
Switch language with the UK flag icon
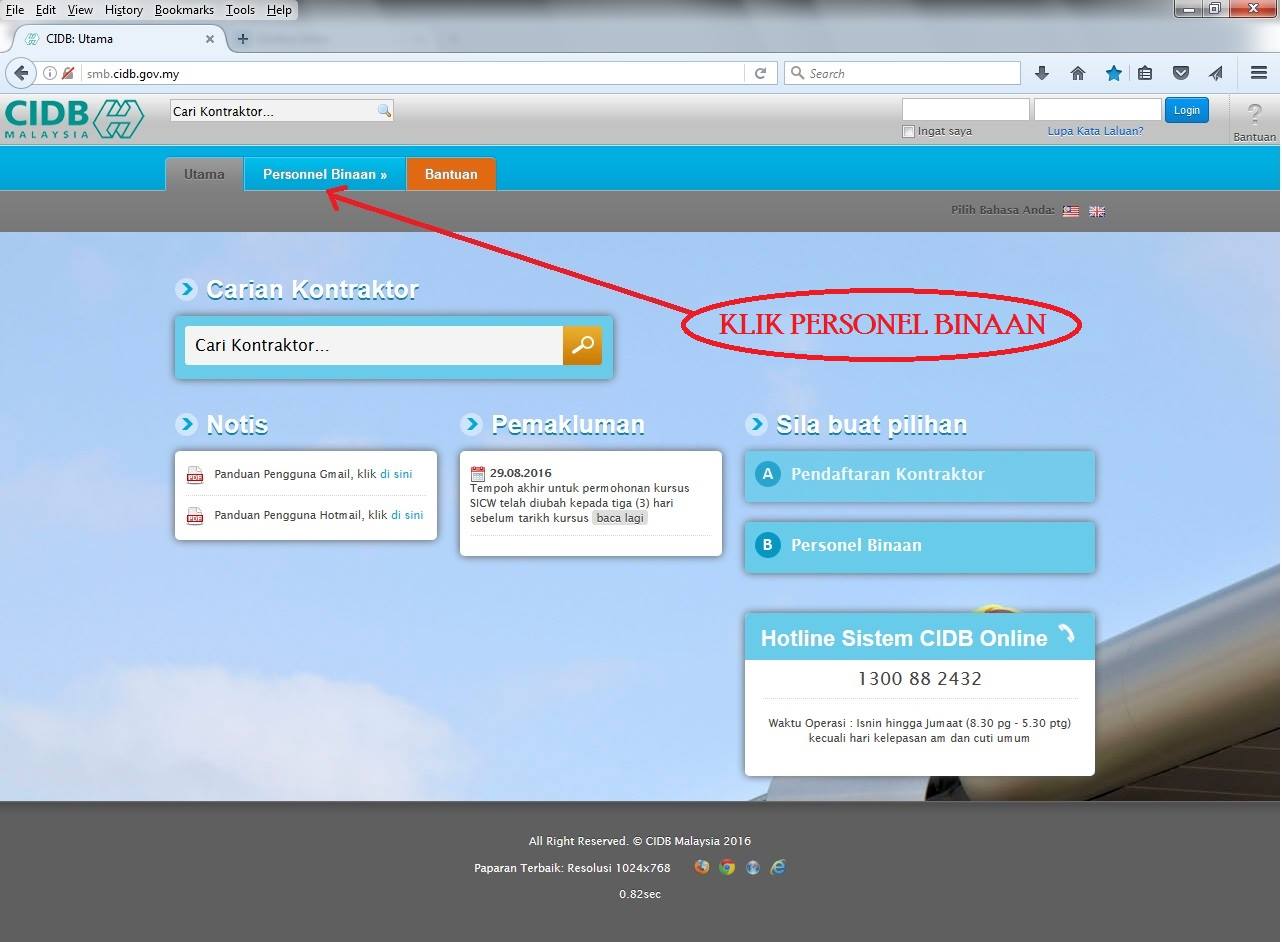click(x=1097, y=211)
